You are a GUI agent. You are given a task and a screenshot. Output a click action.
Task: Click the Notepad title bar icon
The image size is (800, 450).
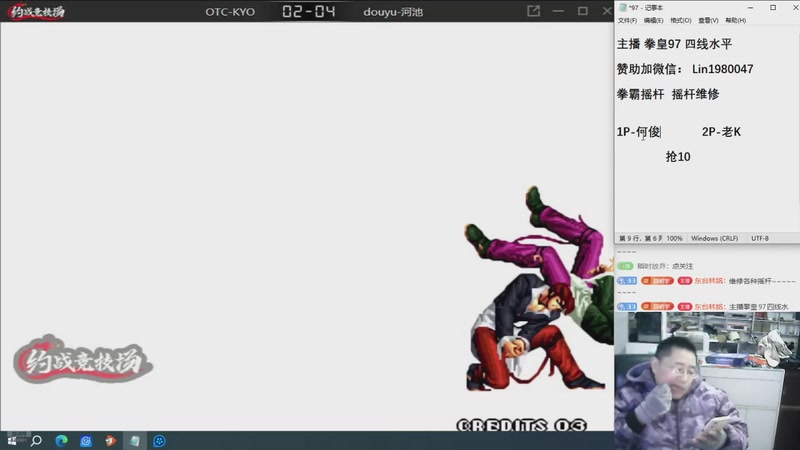tap(622, 8)
